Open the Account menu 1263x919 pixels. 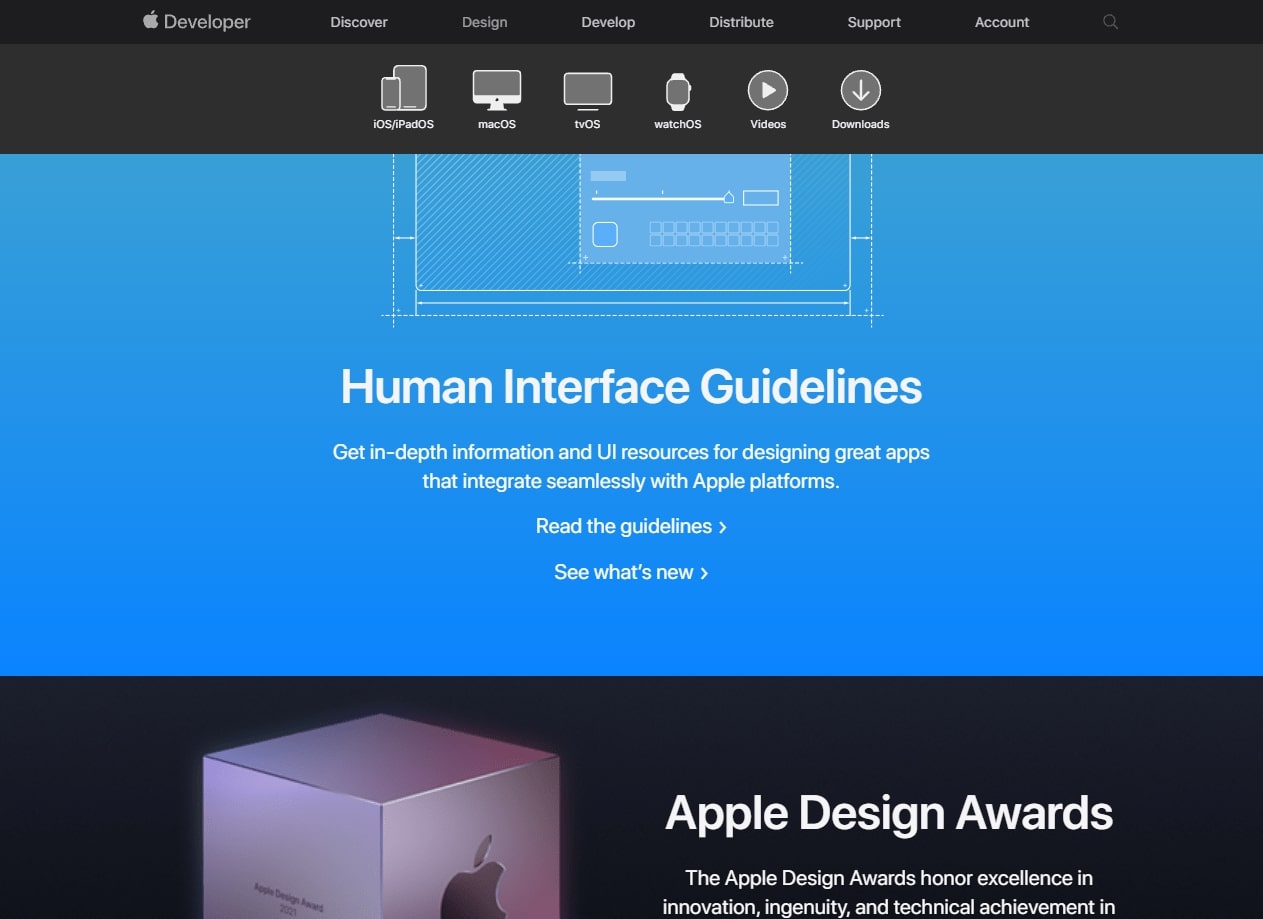[x=1002, y=22]
